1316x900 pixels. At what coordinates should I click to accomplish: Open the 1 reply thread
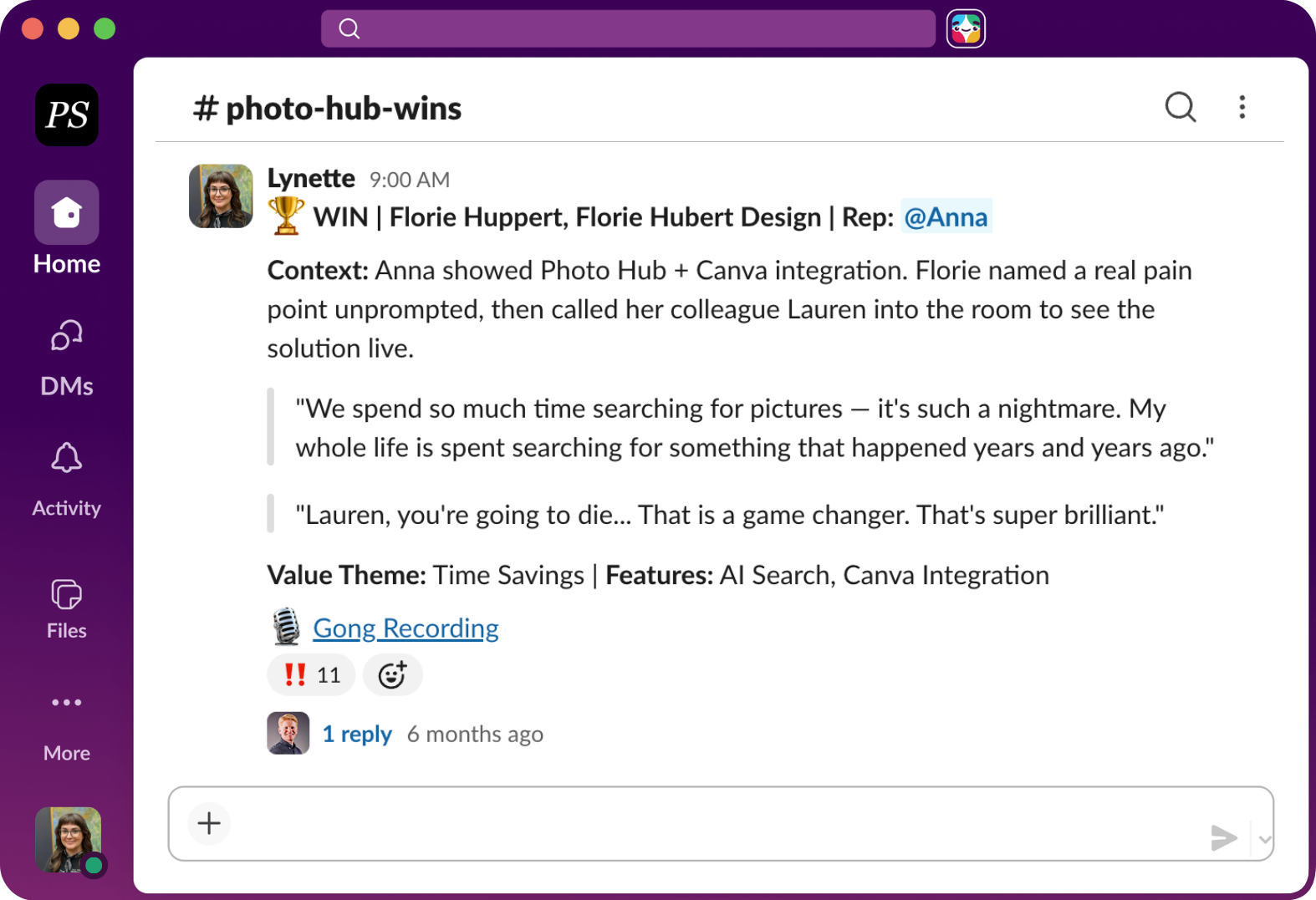coord(357,734)
